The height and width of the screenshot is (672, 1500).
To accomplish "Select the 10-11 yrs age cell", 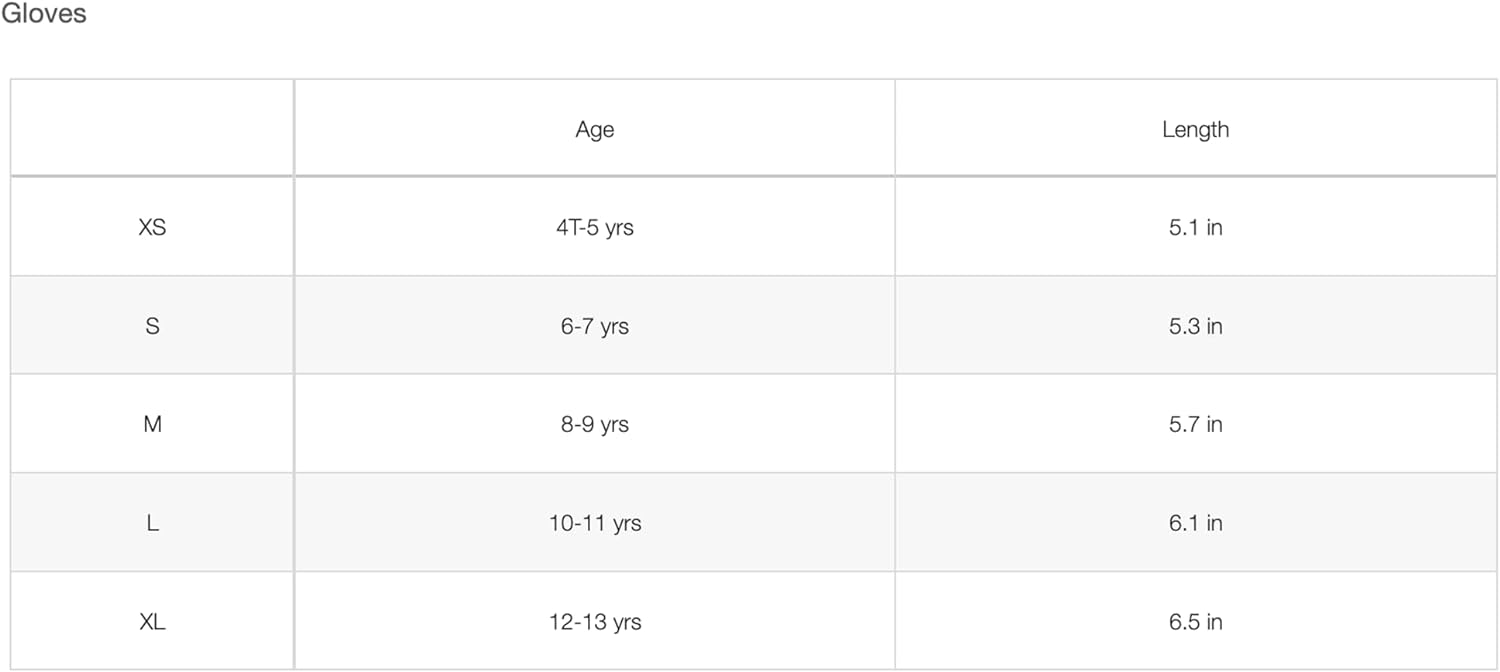I will 594,523.
